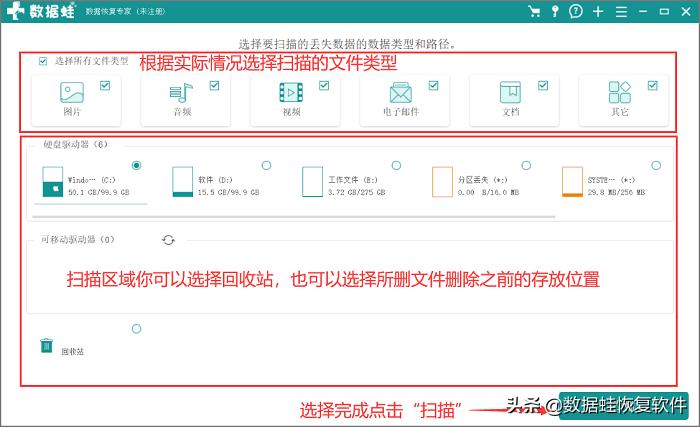Screen dimensions: 700x427
Task: Click the 文档 document icon
Action: point(510,92)
